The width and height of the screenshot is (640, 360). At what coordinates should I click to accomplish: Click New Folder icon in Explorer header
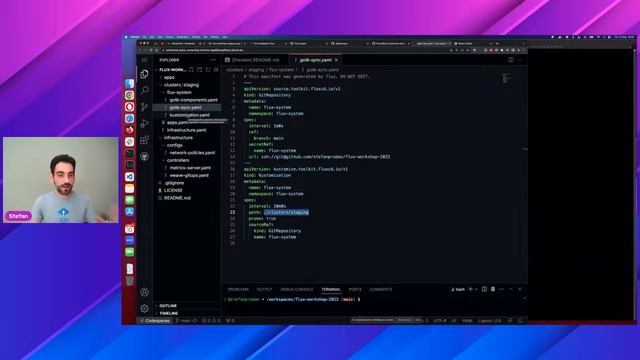200,70
